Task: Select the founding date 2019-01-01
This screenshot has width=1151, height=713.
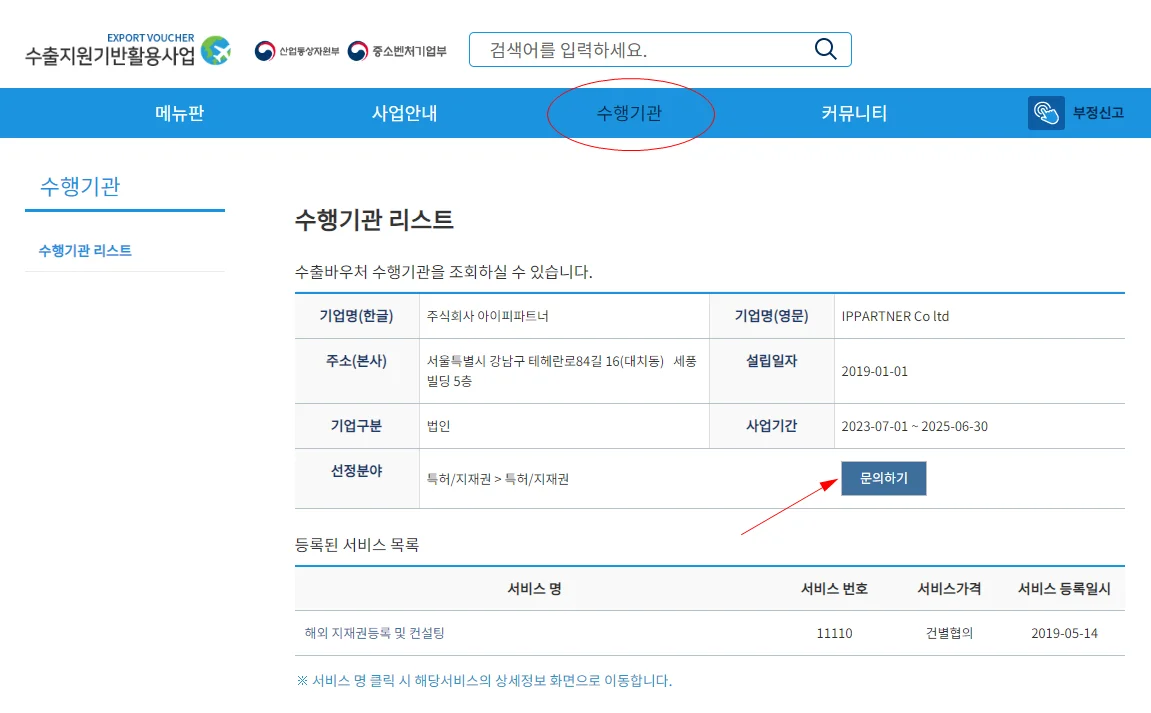Action: (x=874, y=371)
